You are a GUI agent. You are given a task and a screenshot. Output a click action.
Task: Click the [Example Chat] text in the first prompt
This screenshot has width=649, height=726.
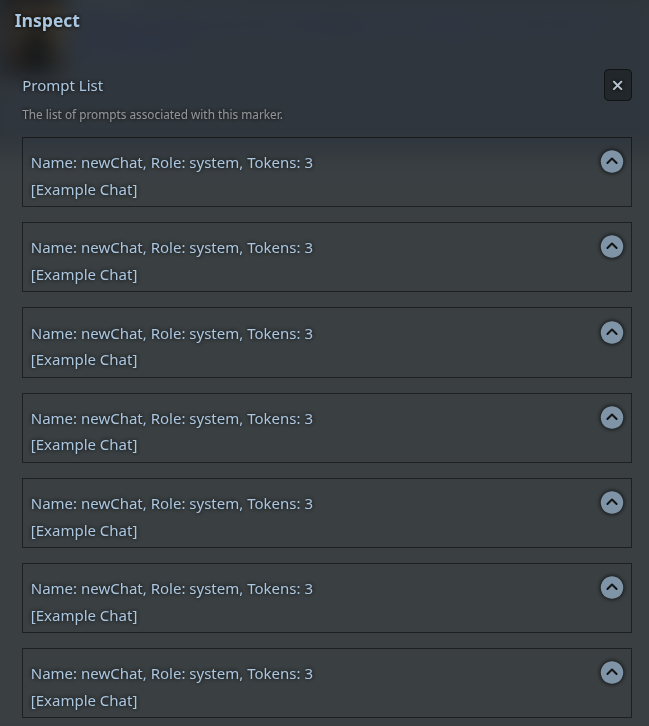pyautogui.click(x=84, y=190)
